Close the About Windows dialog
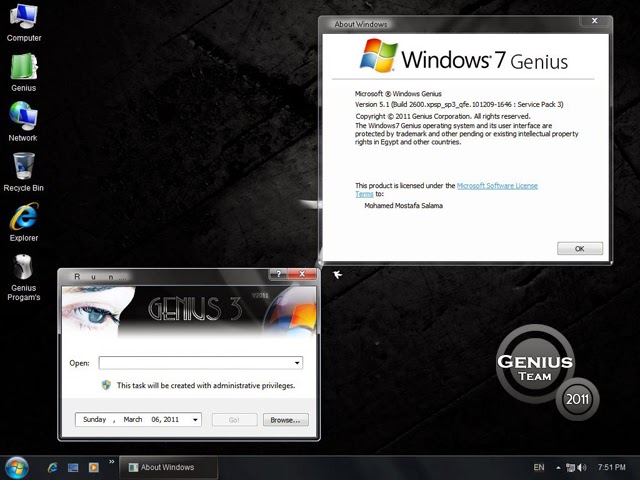Viewport: 640px width, 480px height. (595, 21)
